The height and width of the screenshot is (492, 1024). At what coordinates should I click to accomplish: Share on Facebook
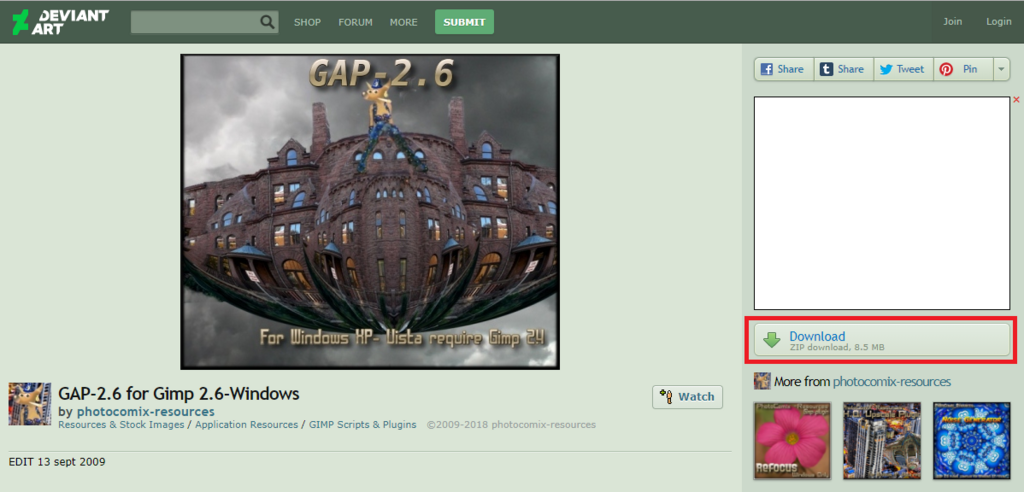[784, 69]
